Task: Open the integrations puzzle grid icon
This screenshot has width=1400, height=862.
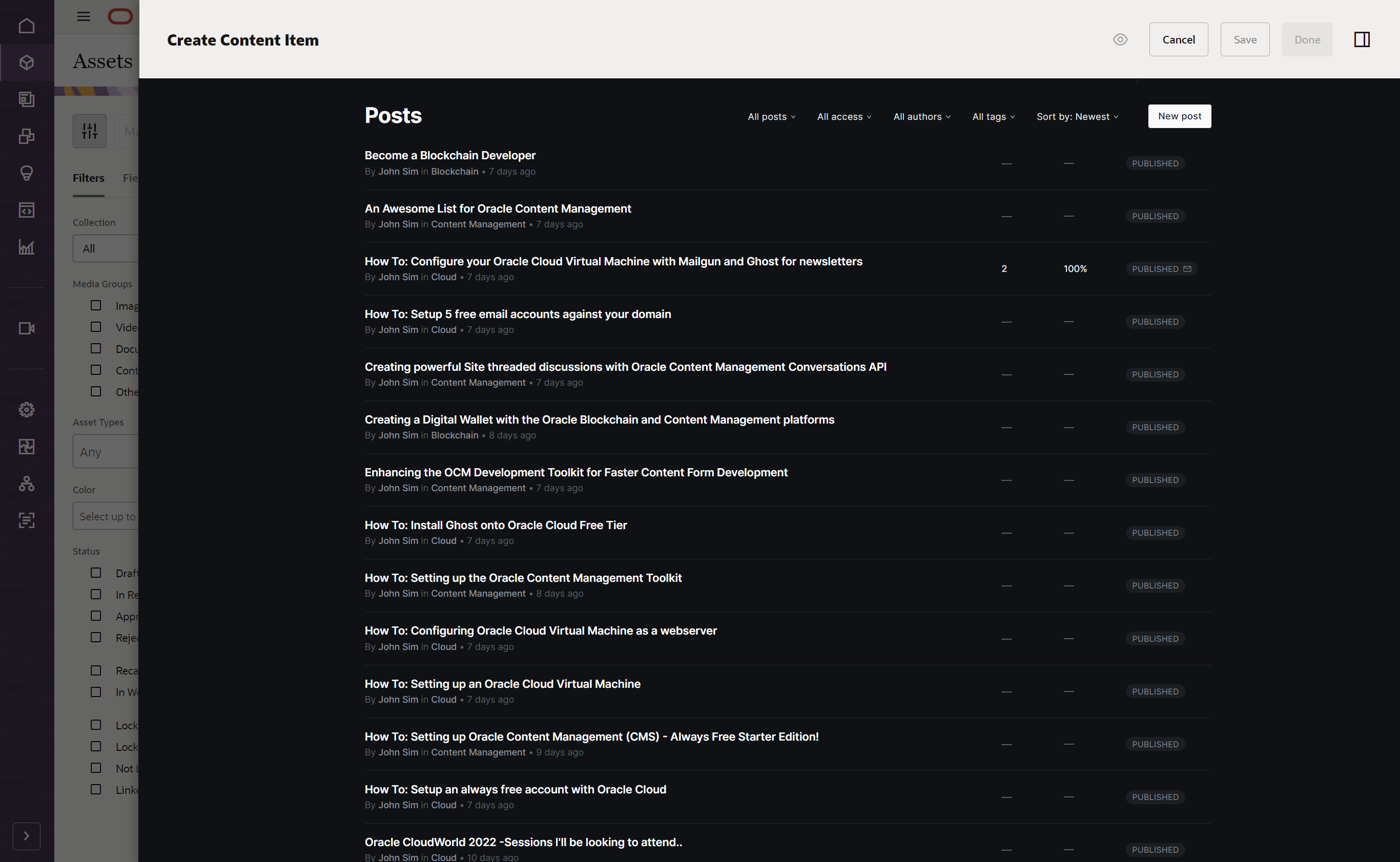Action: [x=26, y=447]
